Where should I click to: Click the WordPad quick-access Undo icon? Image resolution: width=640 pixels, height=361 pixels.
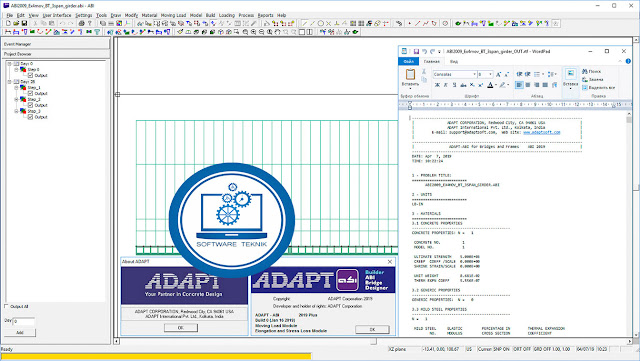click(x=424, y=51)
